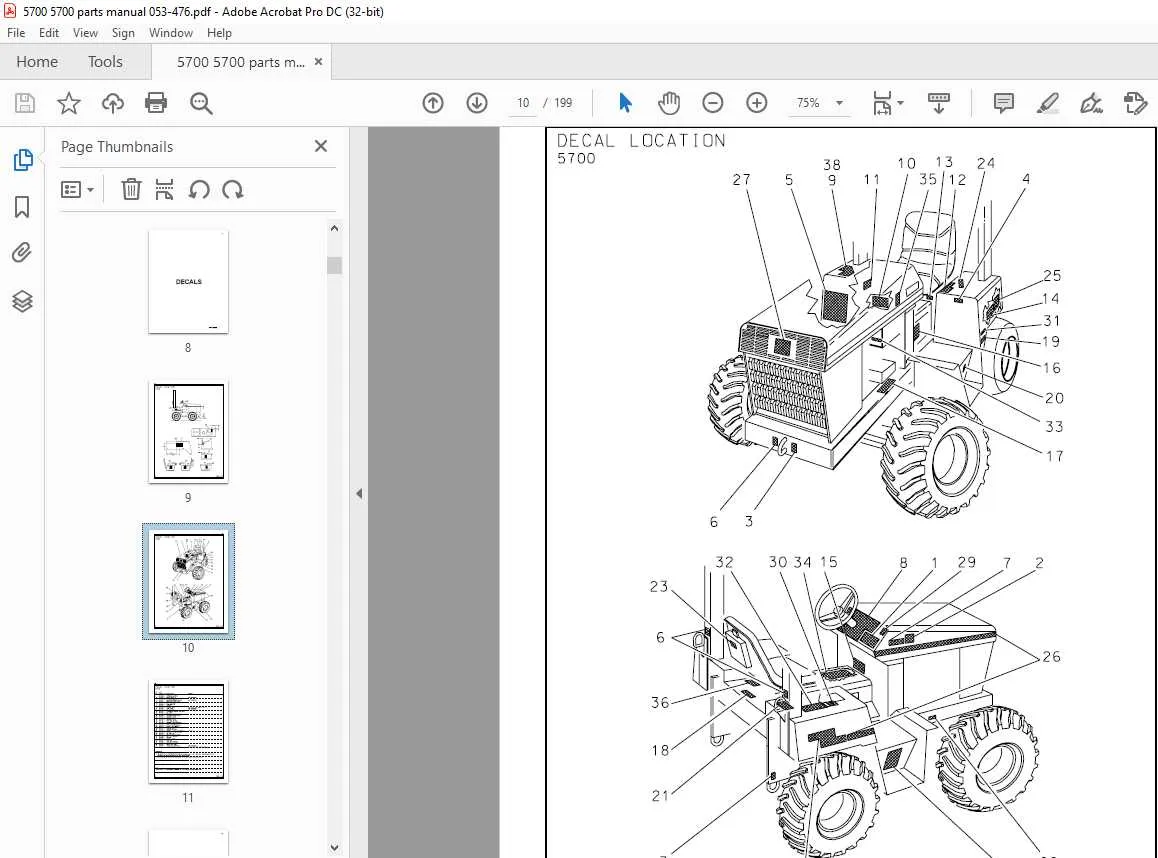Open the Edit menu
The width and height of the screenshot is (1158, 858).
pos(49,32)
